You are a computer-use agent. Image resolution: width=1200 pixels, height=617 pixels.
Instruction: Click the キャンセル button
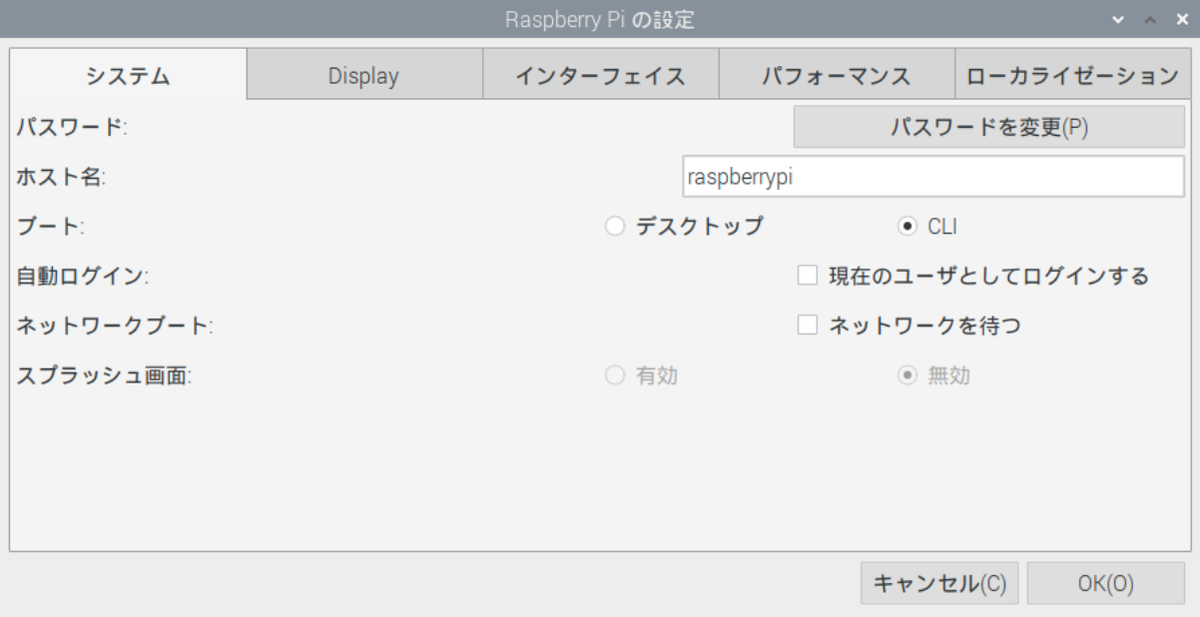[x=939, y=583]
